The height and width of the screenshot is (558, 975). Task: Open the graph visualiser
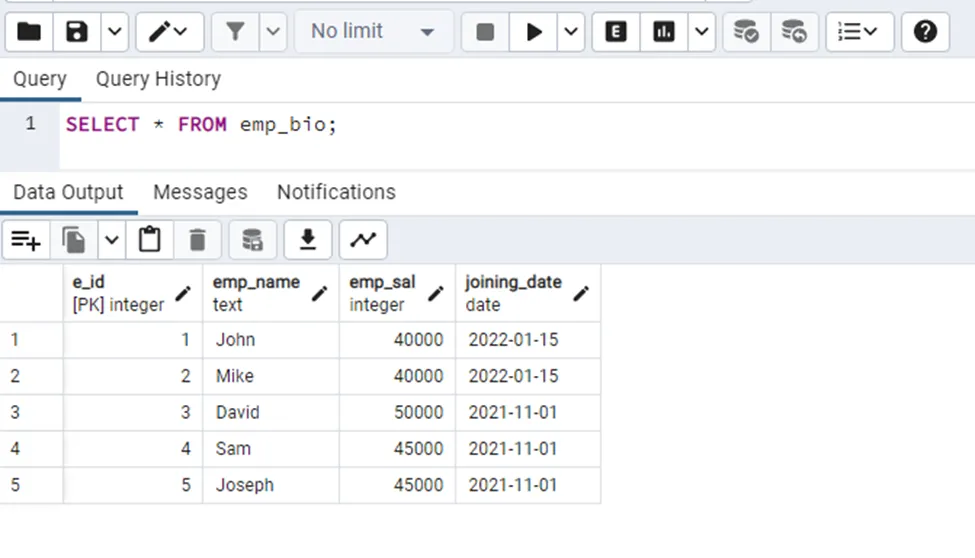(x=363, y=240)
